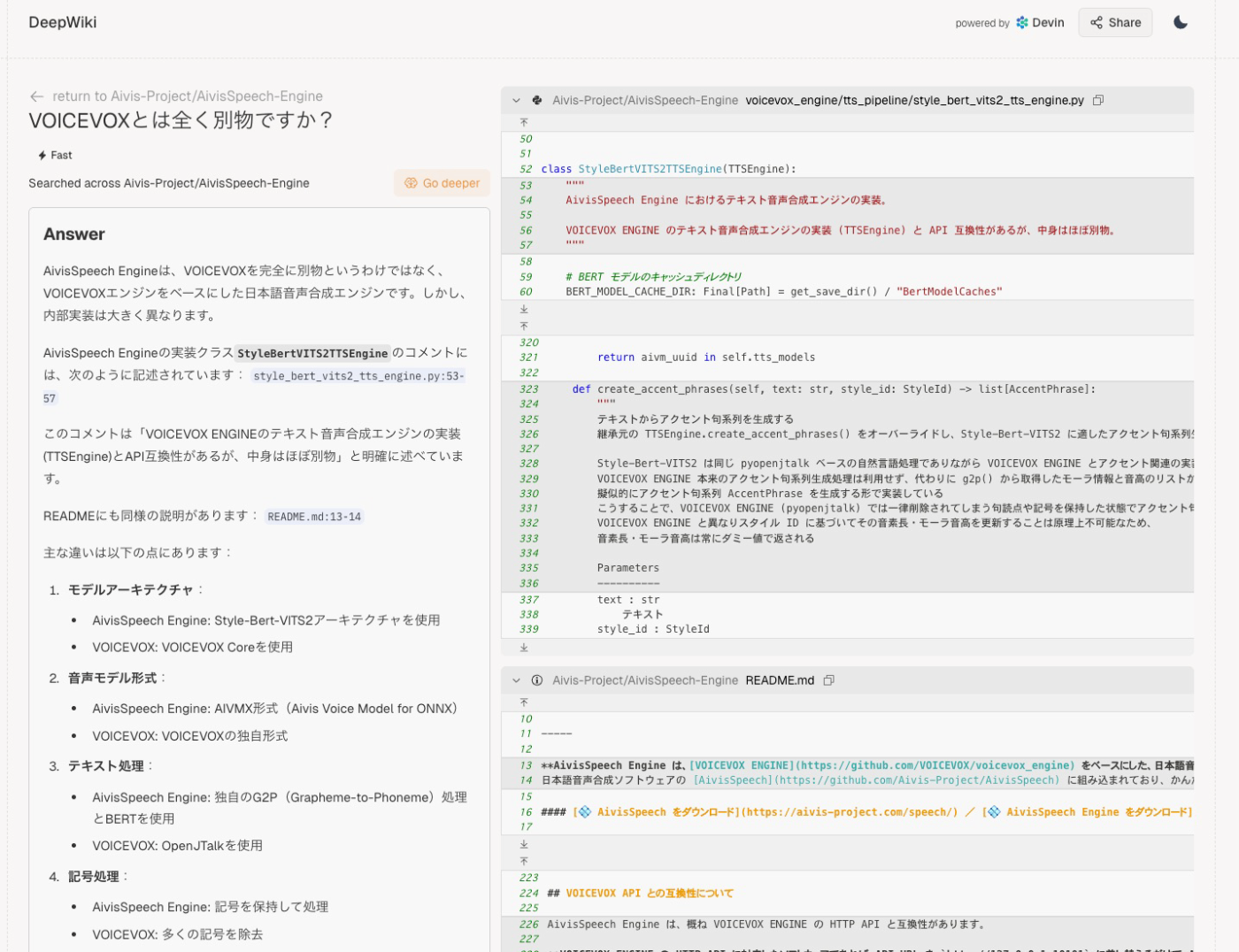
Task: Click 'def create_accent_phrases' code line 323
Action: click(x=834, y=389)
